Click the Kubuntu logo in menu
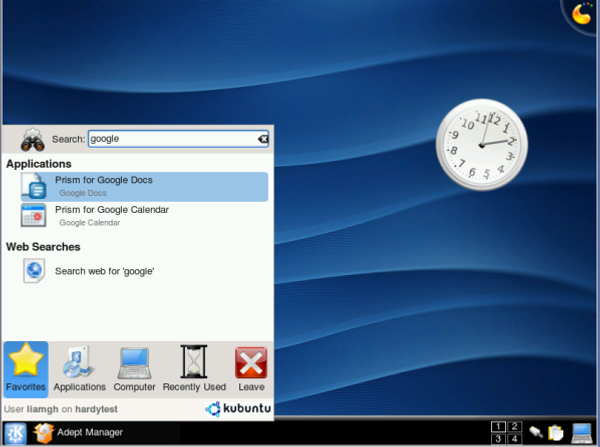600x447 pixels. pyautogui.click(x=238, y=409)
